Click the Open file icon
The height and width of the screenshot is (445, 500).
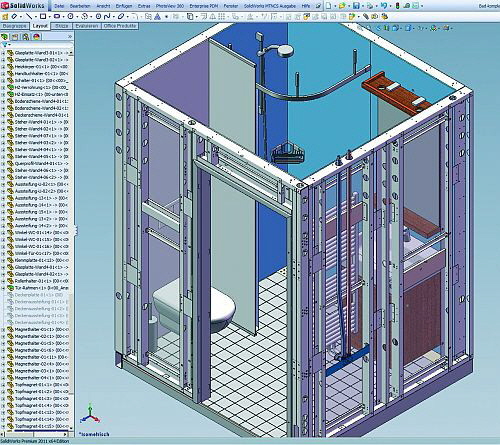(342, 6)
